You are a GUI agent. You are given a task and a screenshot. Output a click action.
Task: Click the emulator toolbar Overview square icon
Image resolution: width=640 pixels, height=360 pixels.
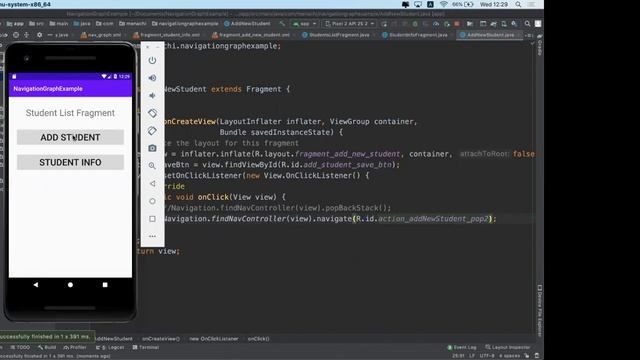pos(152,219)
